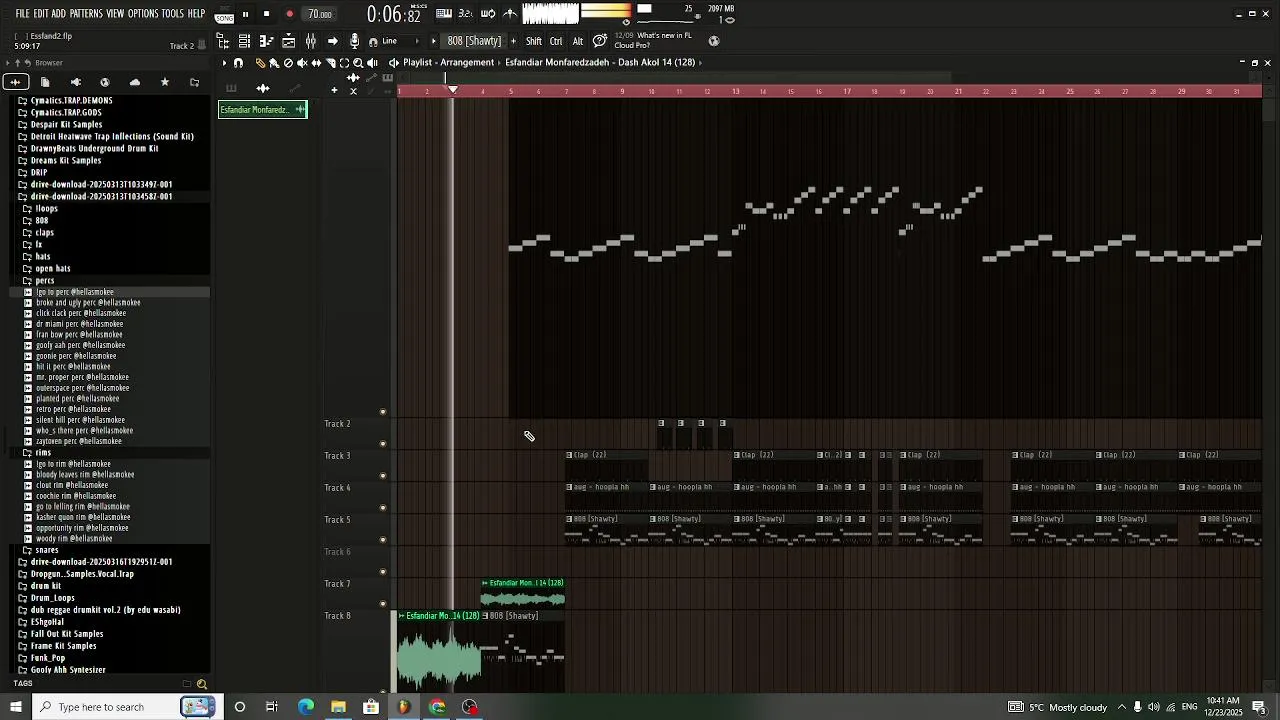This screenshot has width=1280, height=720.
Task: Open the FILE menu
Action: (x=22, y=14)
